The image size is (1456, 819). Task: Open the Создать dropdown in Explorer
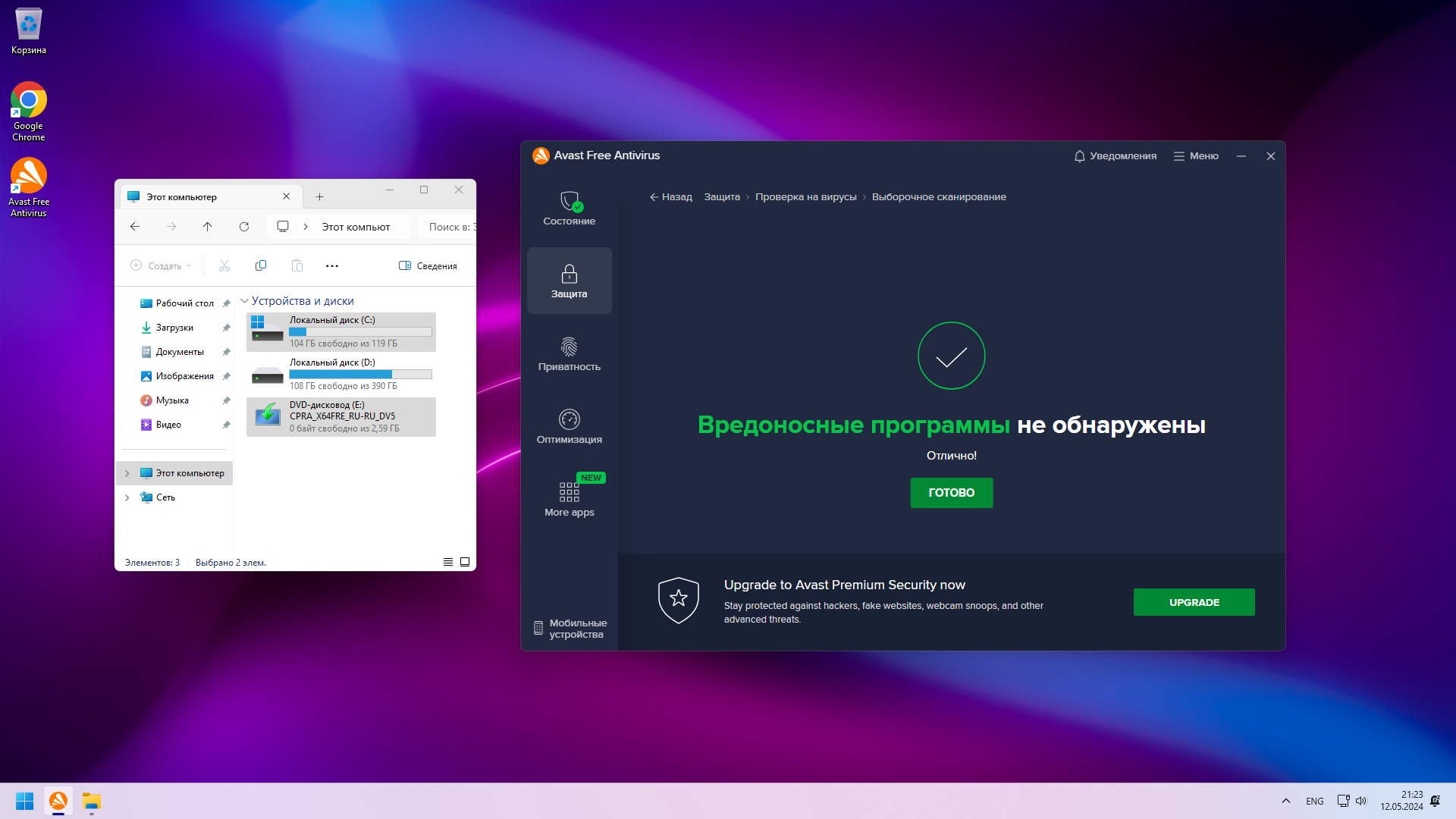[x=161, y=265]
